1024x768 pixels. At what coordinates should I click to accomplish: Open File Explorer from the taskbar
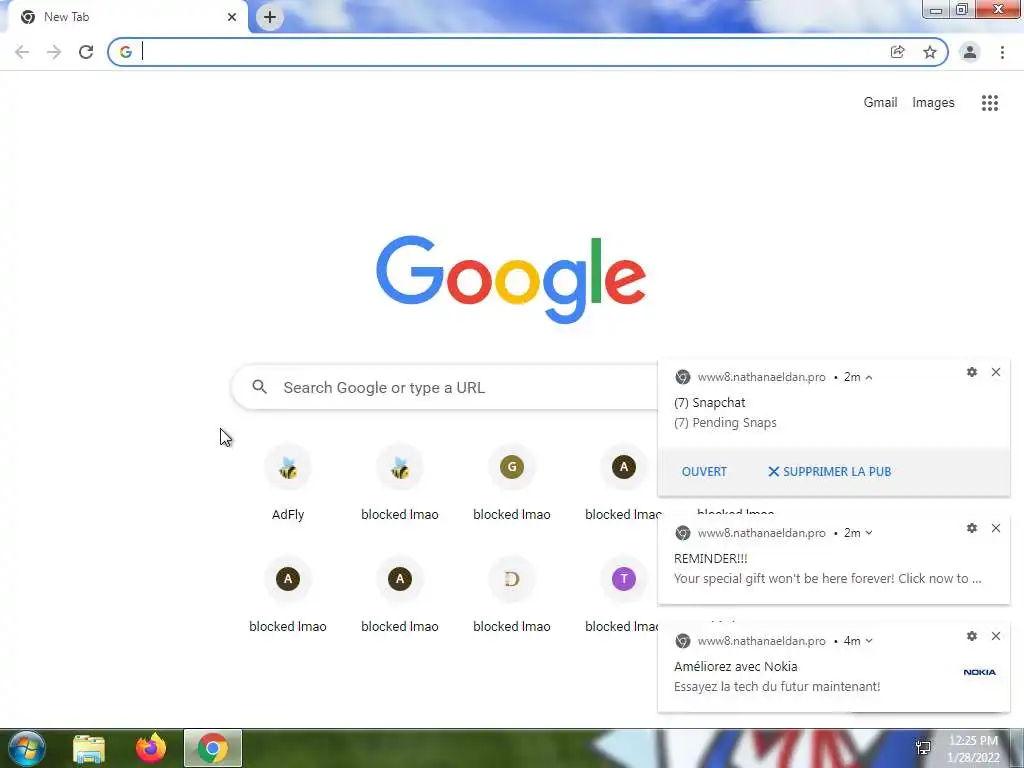pos(89,749)
